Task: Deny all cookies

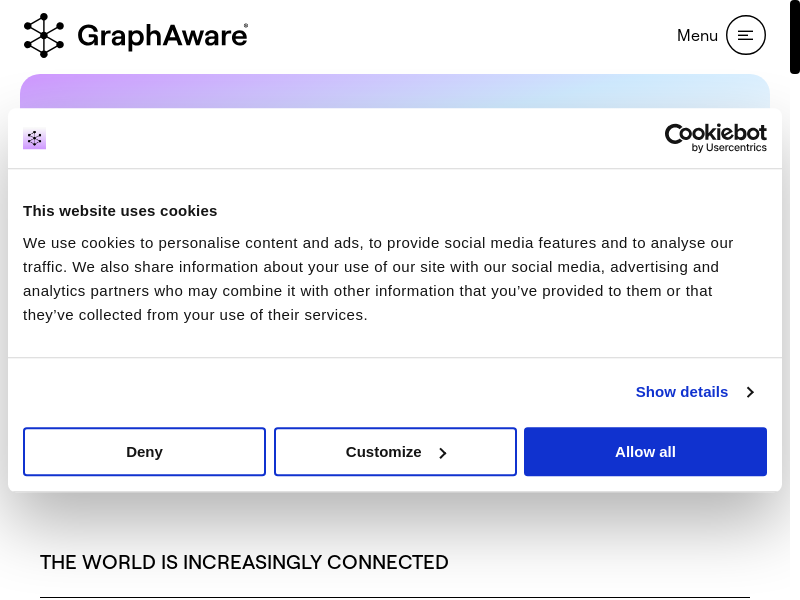Action: click(144, 452)
